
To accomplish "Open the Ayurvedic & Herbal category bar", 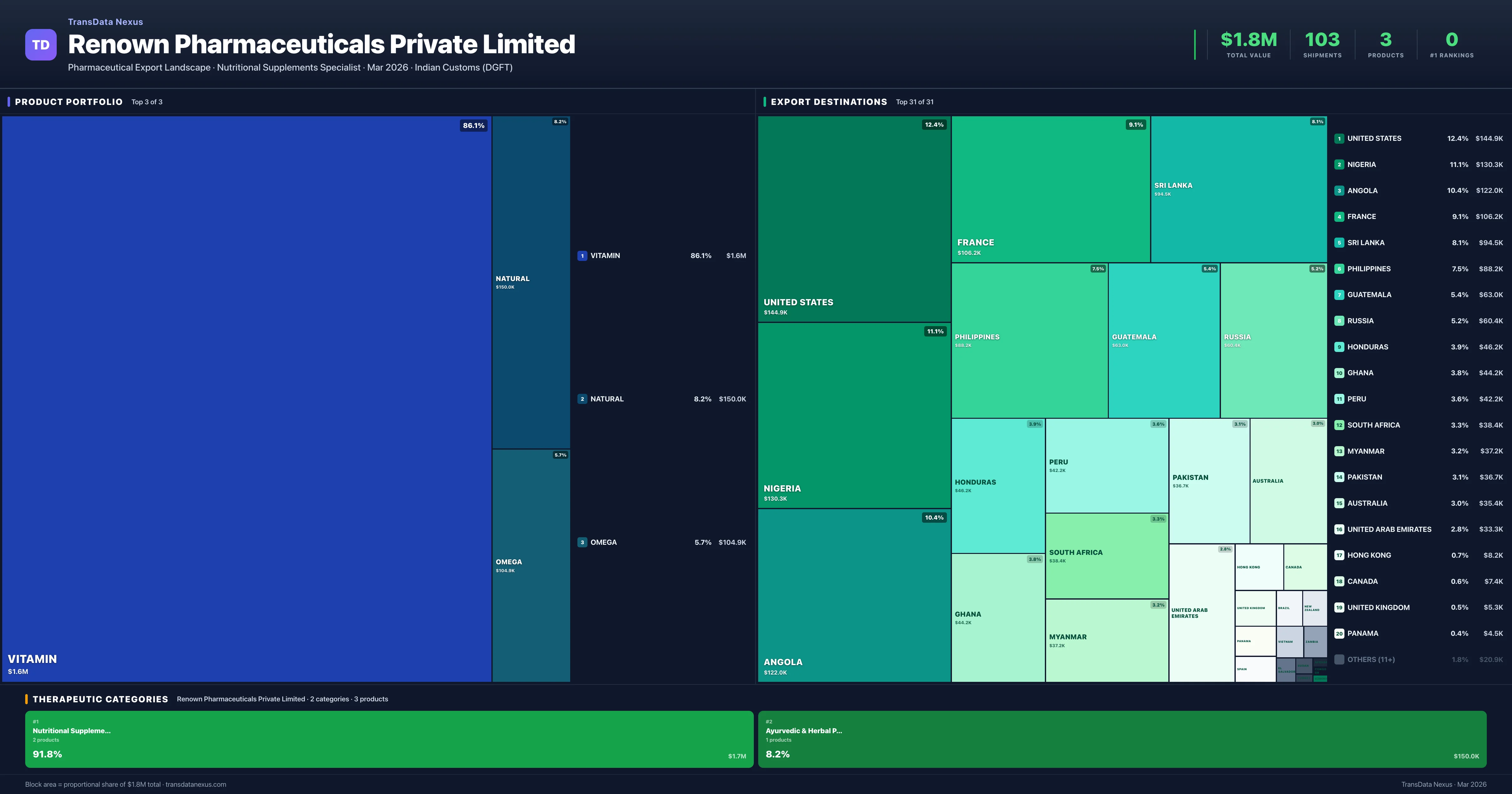I will pos(1122,739).
